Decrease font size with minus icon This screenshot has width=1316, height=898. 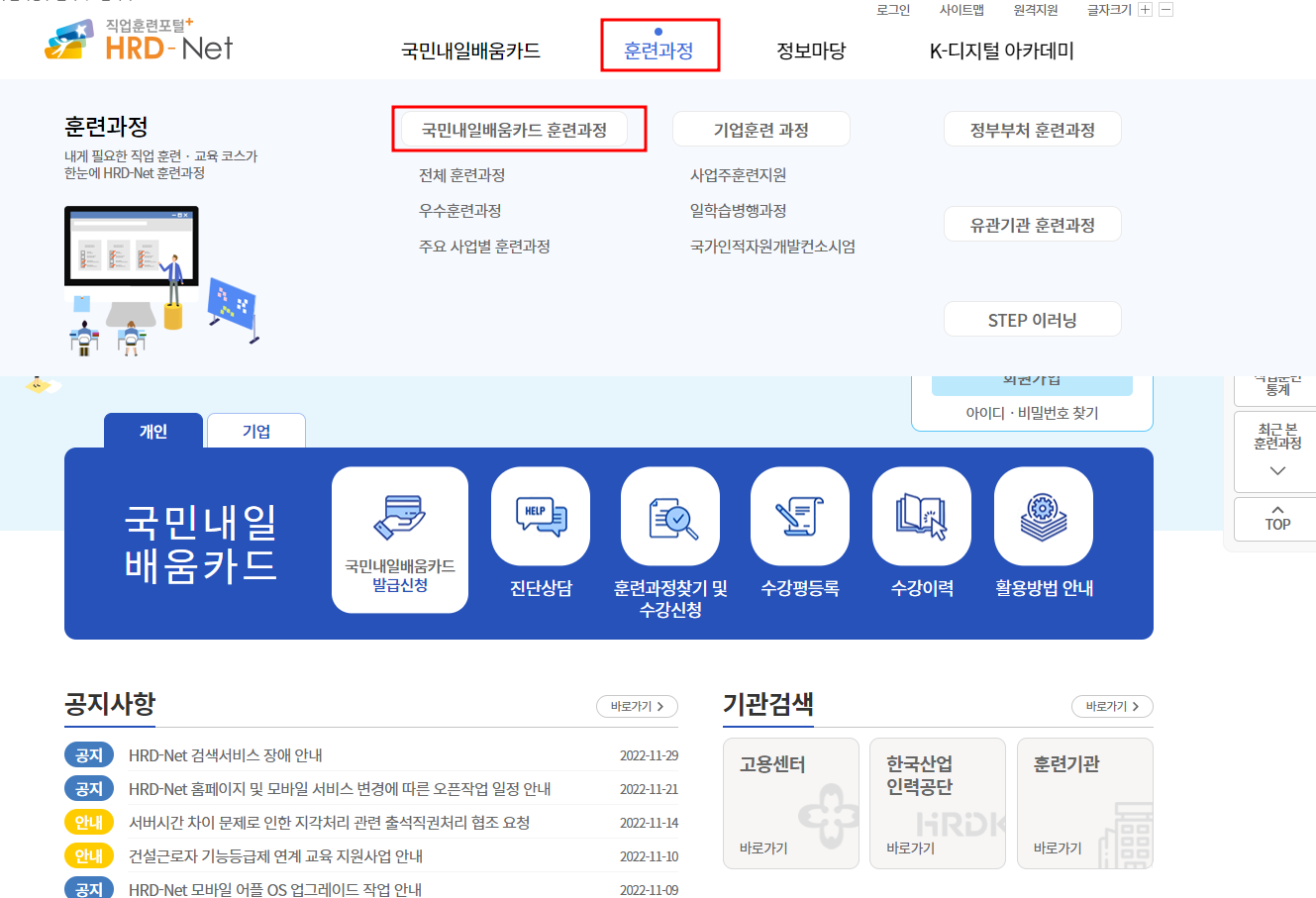tap(1165, 10)
